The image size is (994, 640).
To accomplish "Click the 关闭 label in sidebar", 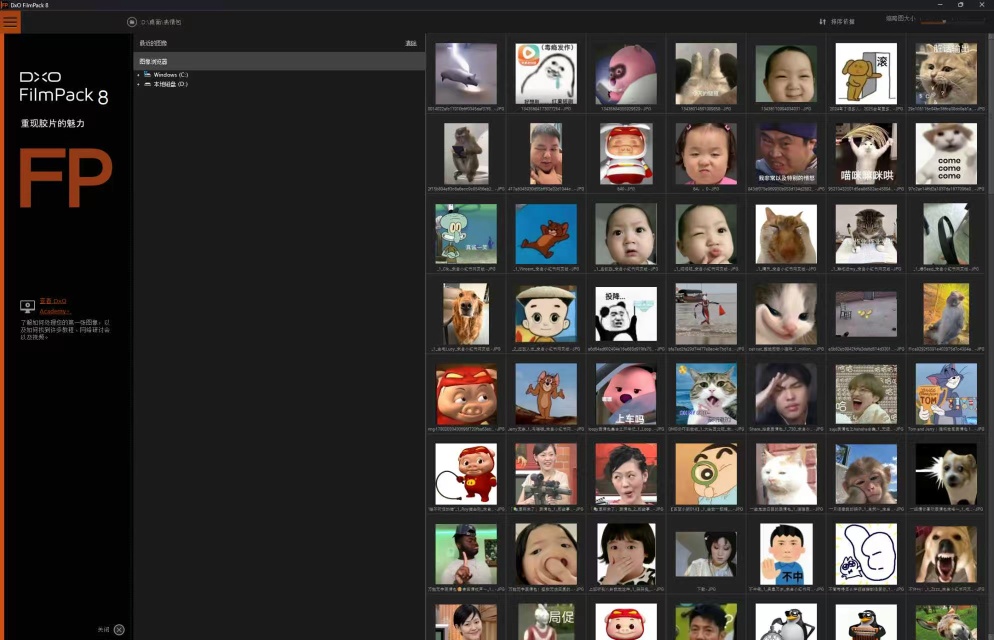I will [x=103, y=629].
